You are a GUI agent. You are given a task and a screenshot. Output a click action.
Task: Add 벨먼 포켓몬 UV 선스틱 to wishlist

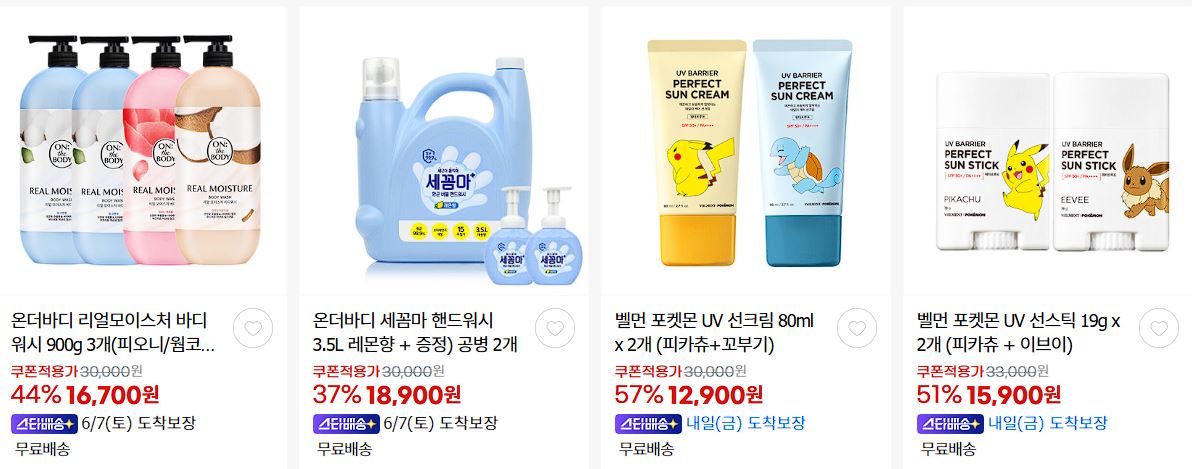1159,328
